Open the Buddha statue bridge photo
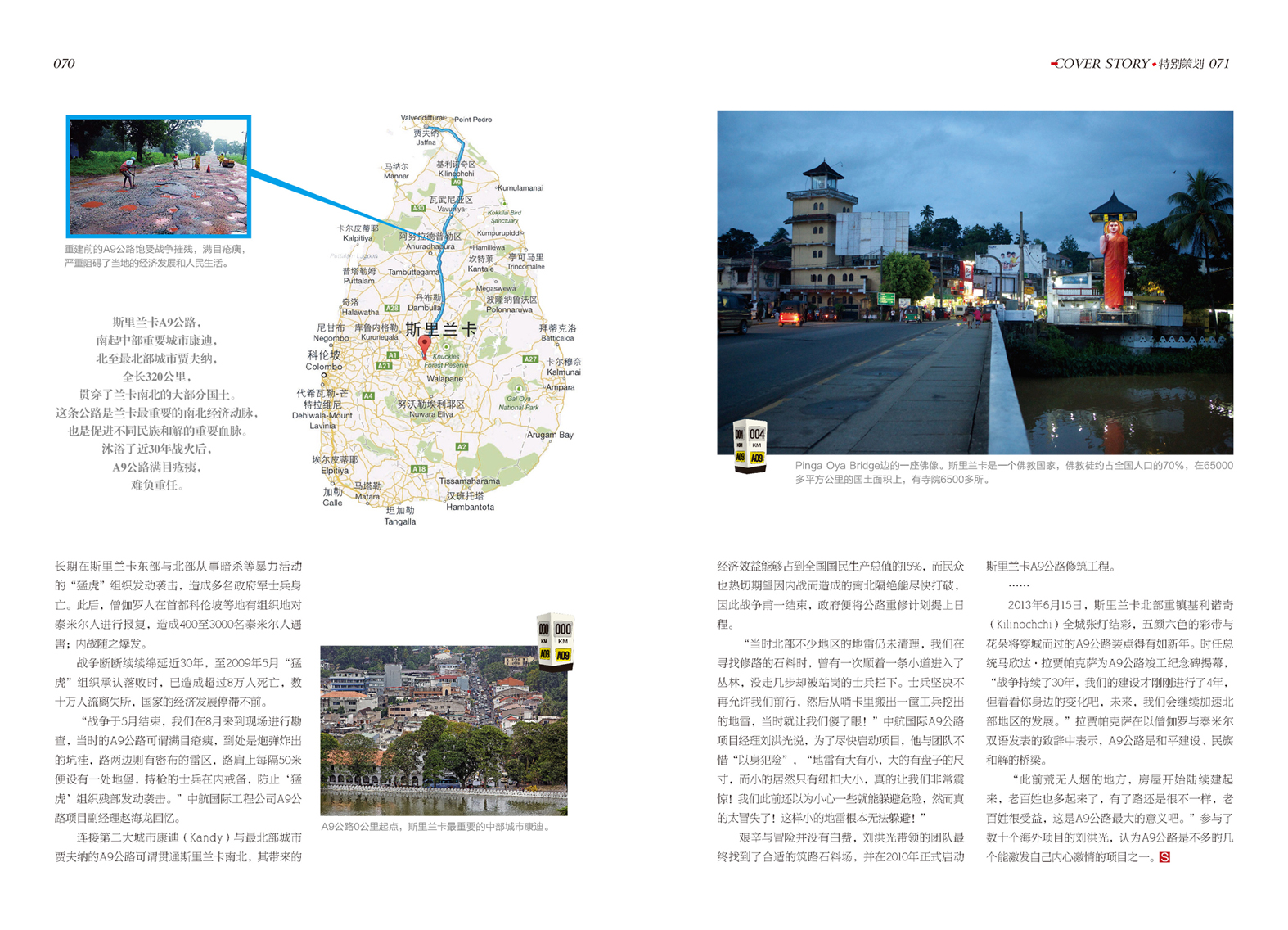 pos(975,282)
